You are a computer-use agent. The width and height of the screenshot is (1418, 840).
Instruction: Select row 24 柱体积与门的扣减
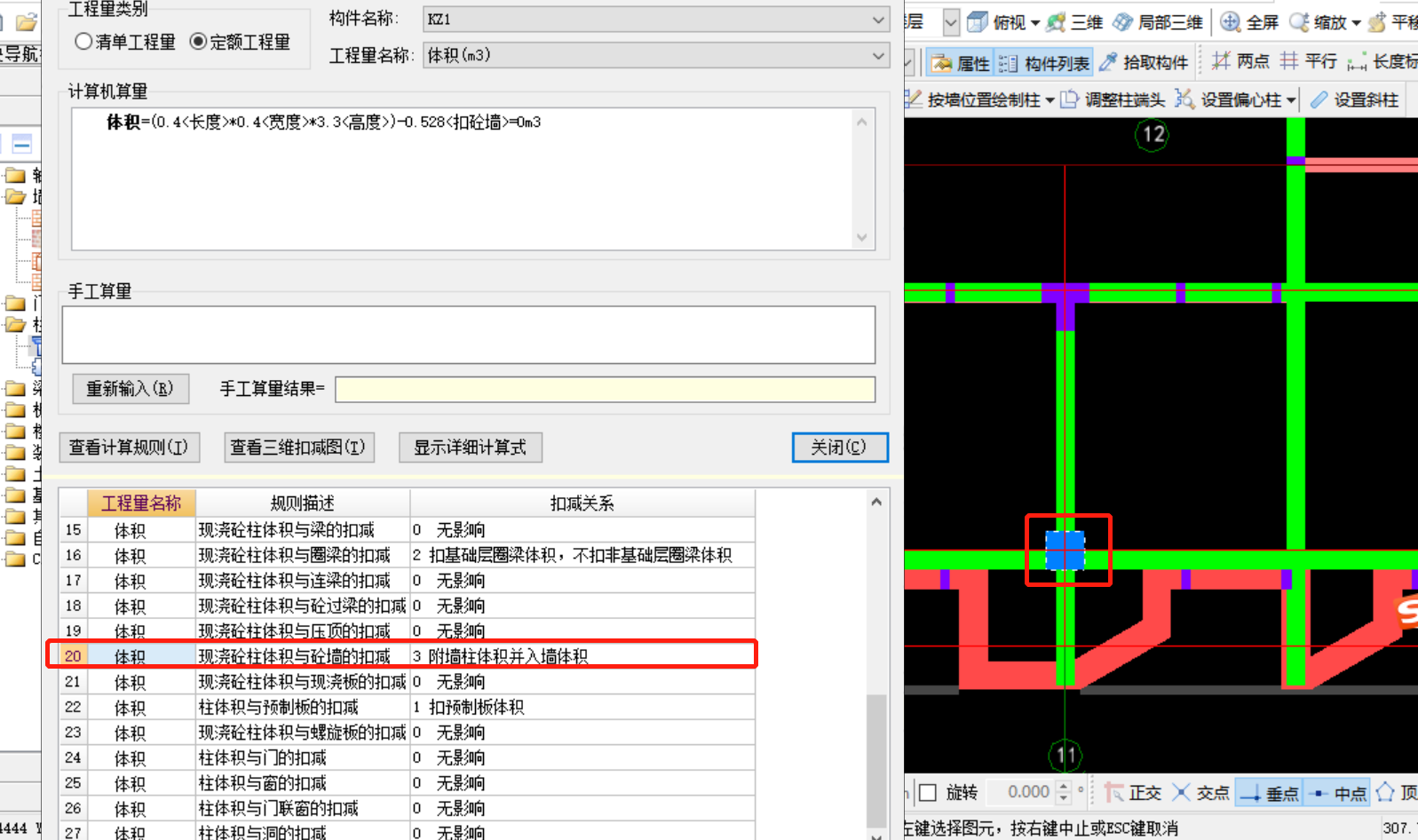[408, 758]
